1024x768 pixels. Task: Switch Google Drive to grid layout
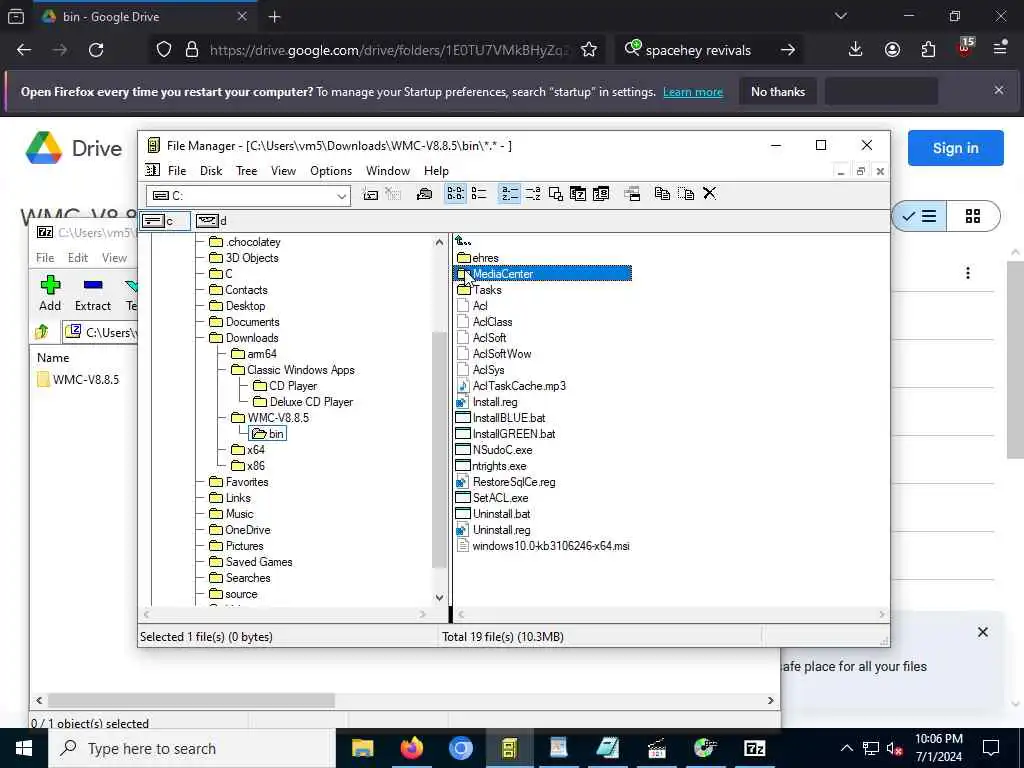tap(972, 216)
